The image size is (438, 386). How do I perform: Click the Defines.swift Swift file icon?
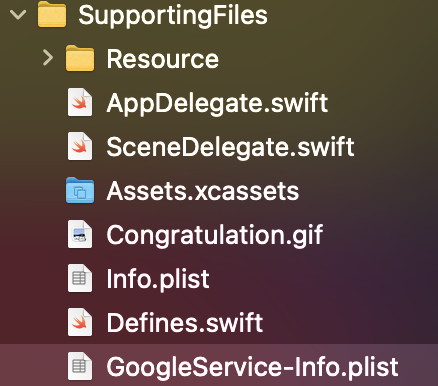point(80,322)
